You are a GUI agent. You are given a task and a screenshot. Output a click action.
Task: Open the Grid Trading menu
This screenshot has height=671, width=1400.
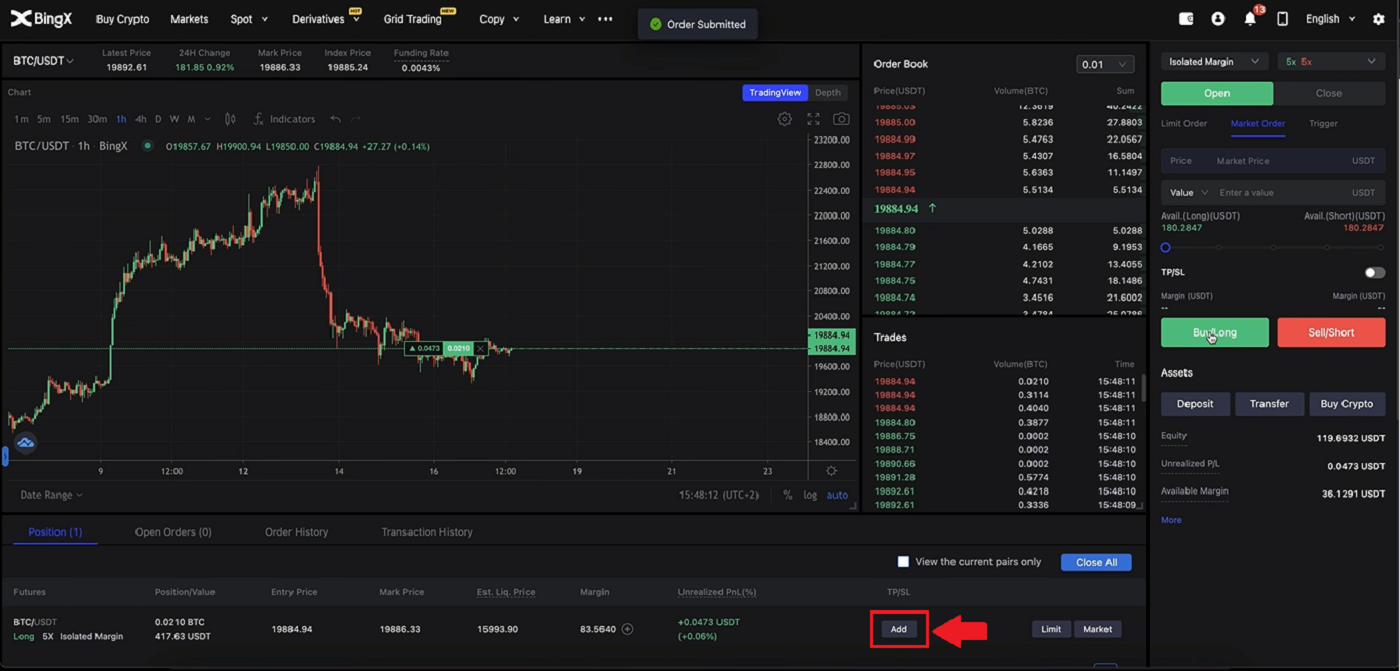(411, 18)
